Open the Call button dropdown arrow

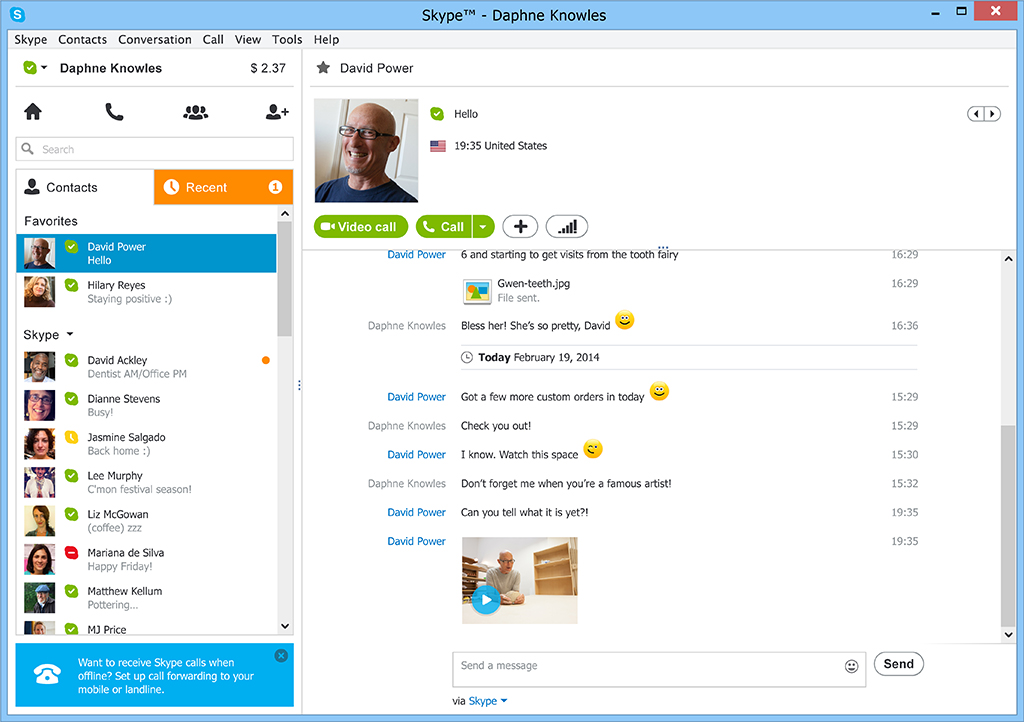[483, 227]
